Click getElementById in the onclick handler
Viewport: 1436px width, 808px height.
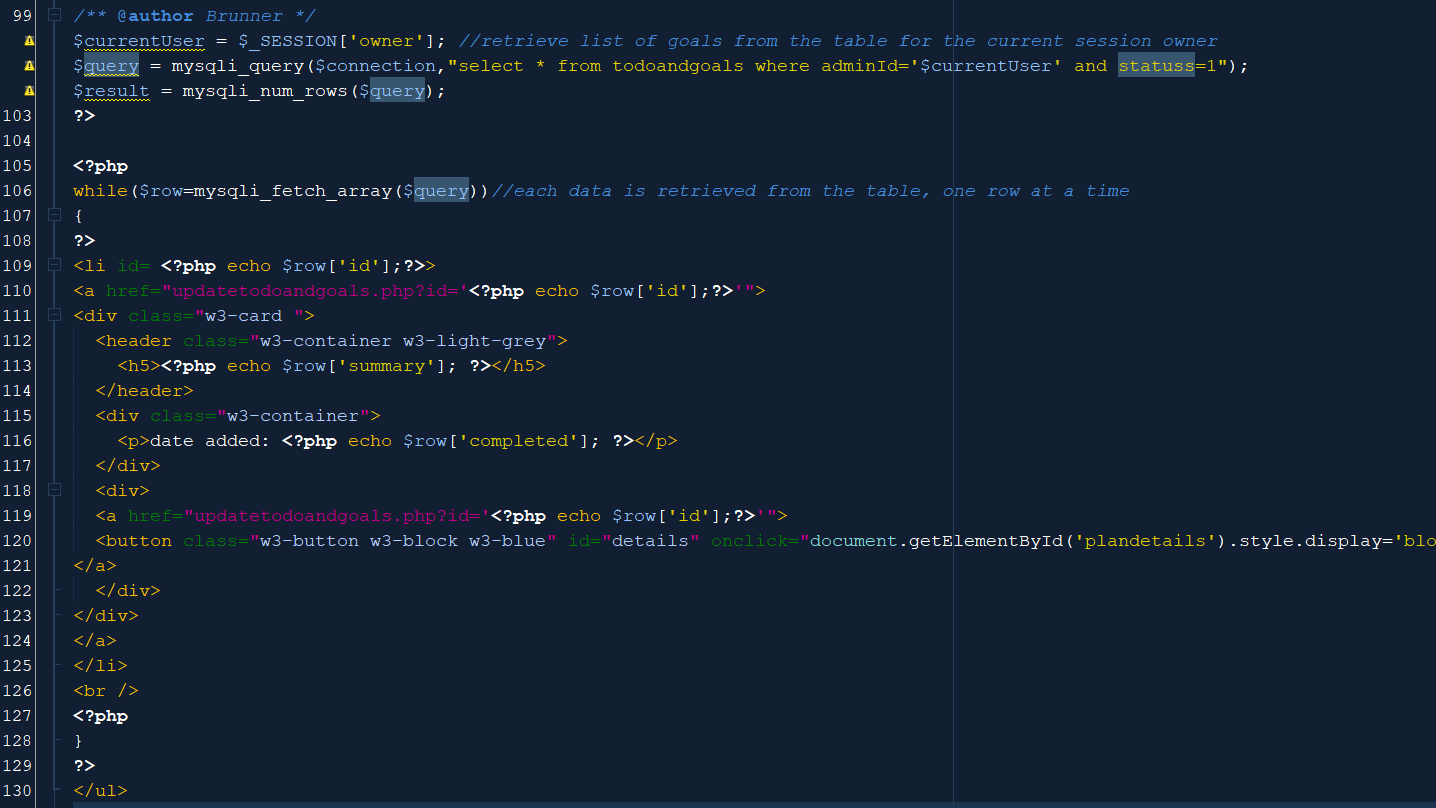986,541
